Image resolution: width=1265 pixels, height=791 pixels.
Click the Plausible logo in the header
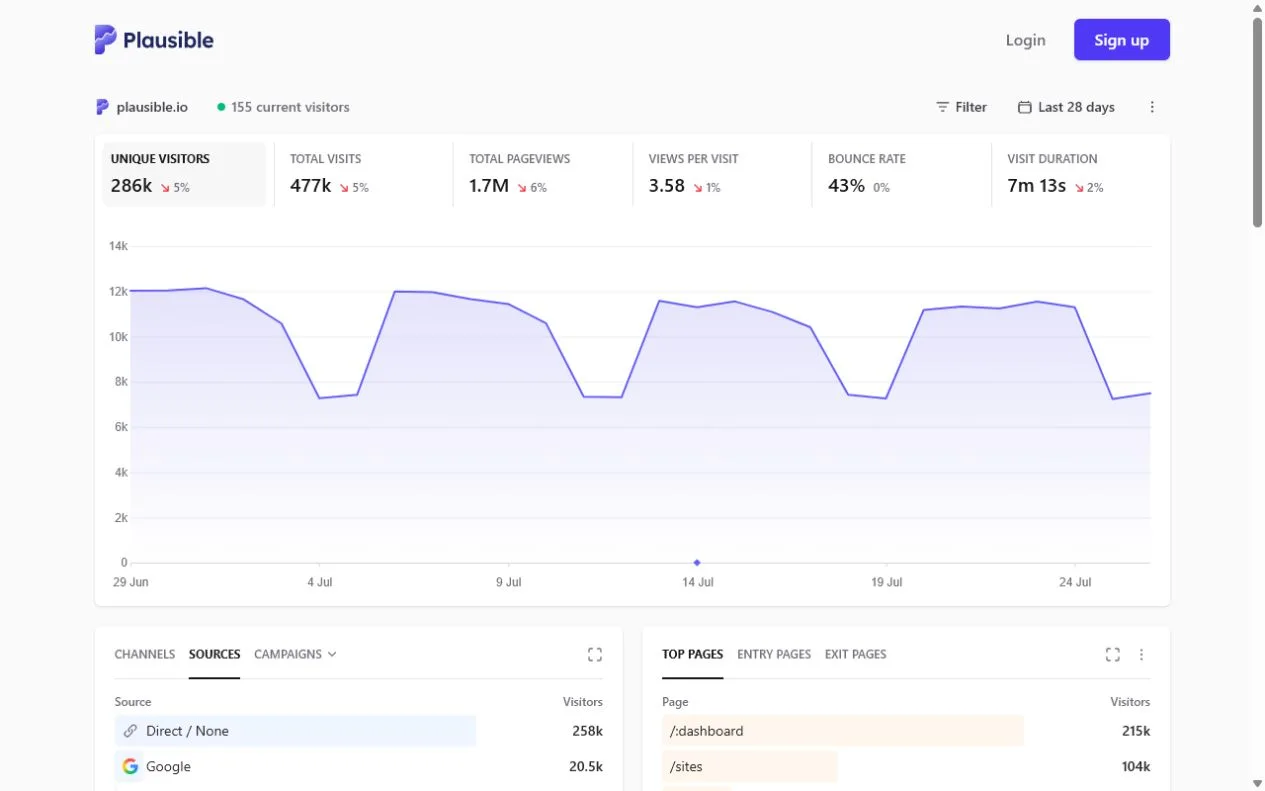154,40
